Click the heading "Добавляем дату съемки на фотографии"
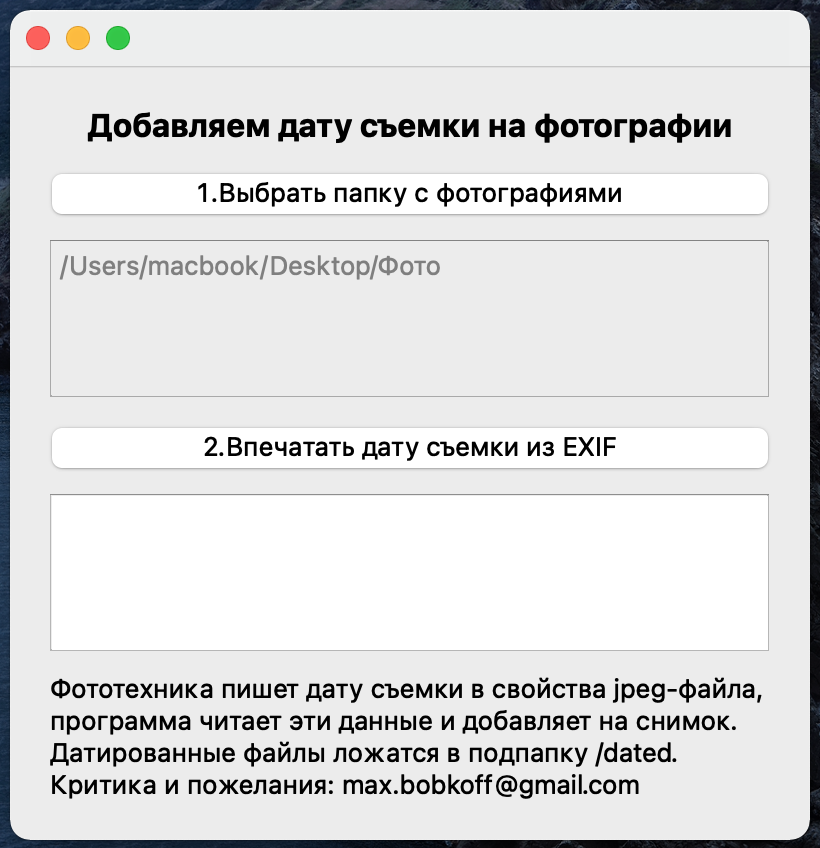 tap(409, 126)
